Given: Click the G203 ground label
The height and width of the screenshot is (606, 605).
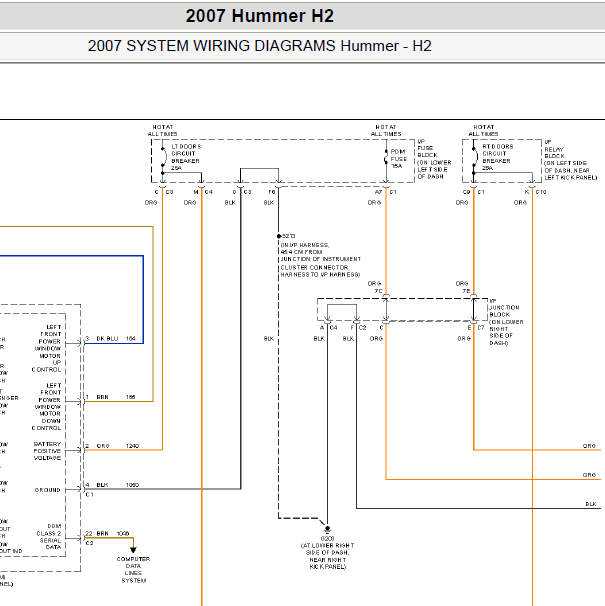Looking at the screenshot, I should 327,538.
